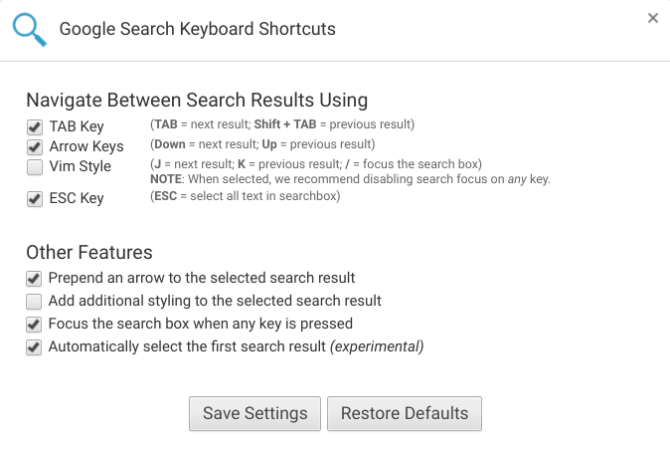Click the 'Vim Style' label text
Viewport: 670px width, 449px height.
tap(80, 167)
